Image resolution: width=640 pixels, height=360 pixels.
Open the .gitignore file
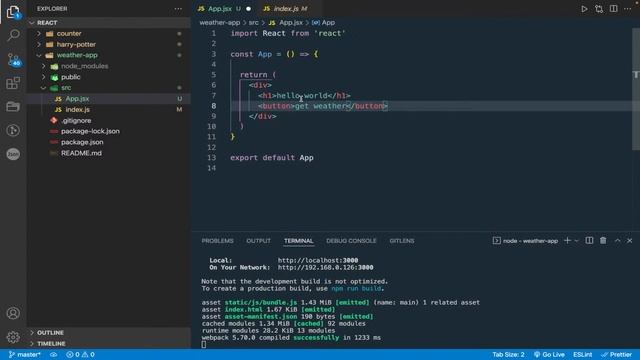109,120
